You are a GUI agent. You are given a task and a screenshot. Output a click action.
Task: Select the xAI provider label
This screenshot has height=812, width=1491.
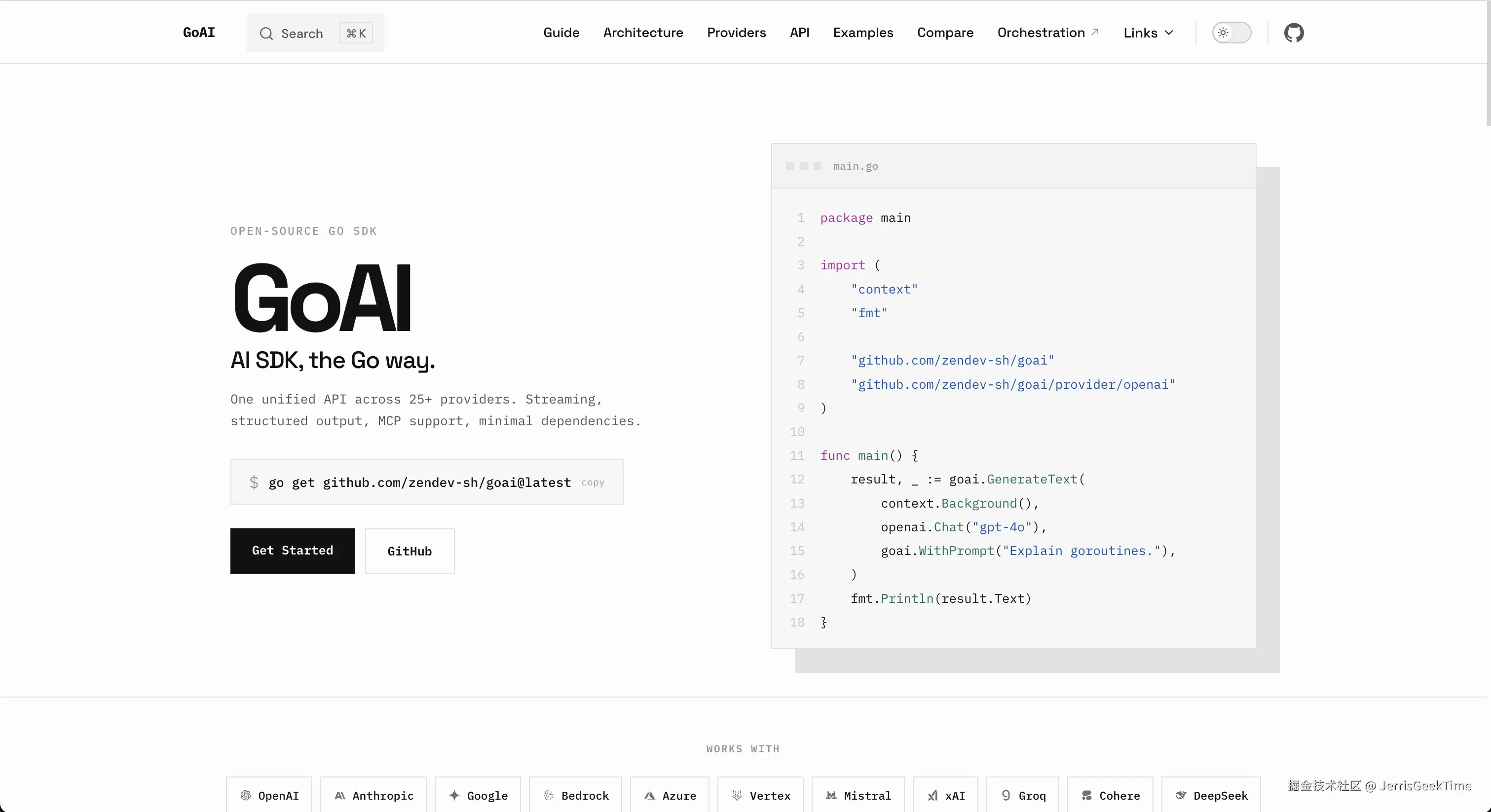pyautogui.click(x=955, y=796)
